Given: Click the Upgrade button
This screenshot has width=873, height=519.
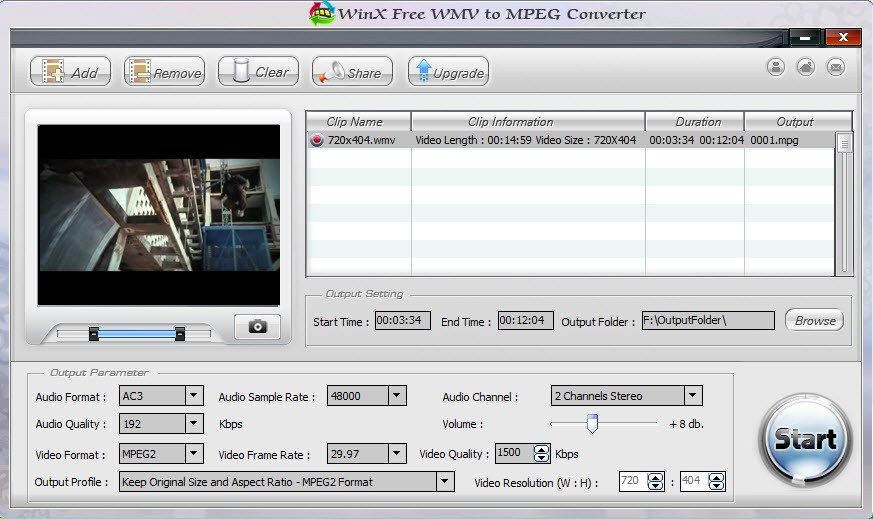Looking at the screenshot, I should [x=448, y=72].
